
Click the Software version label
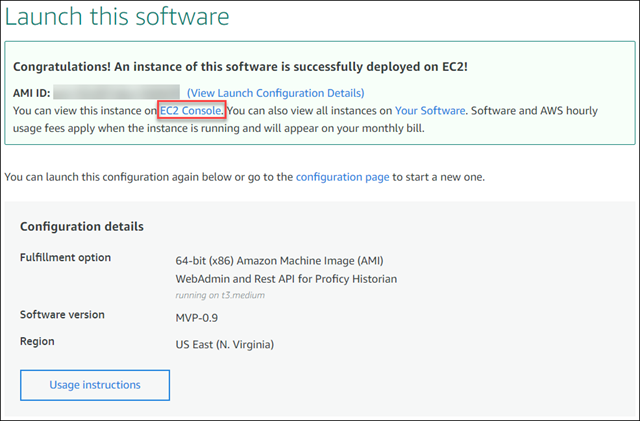point(62,315)
